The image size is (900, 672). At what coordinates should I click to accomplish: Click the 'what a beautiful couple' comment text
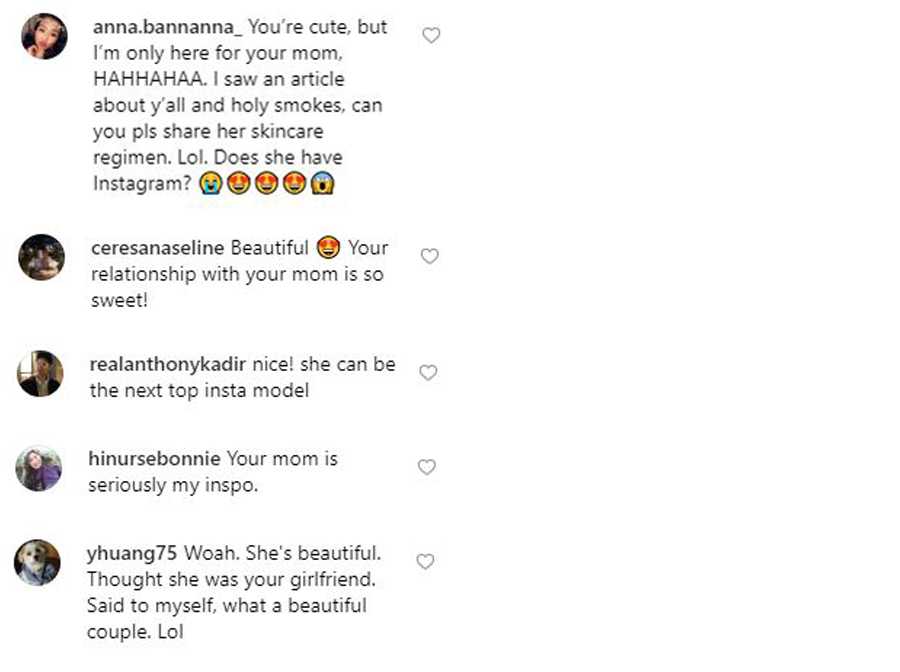point(226,606)
